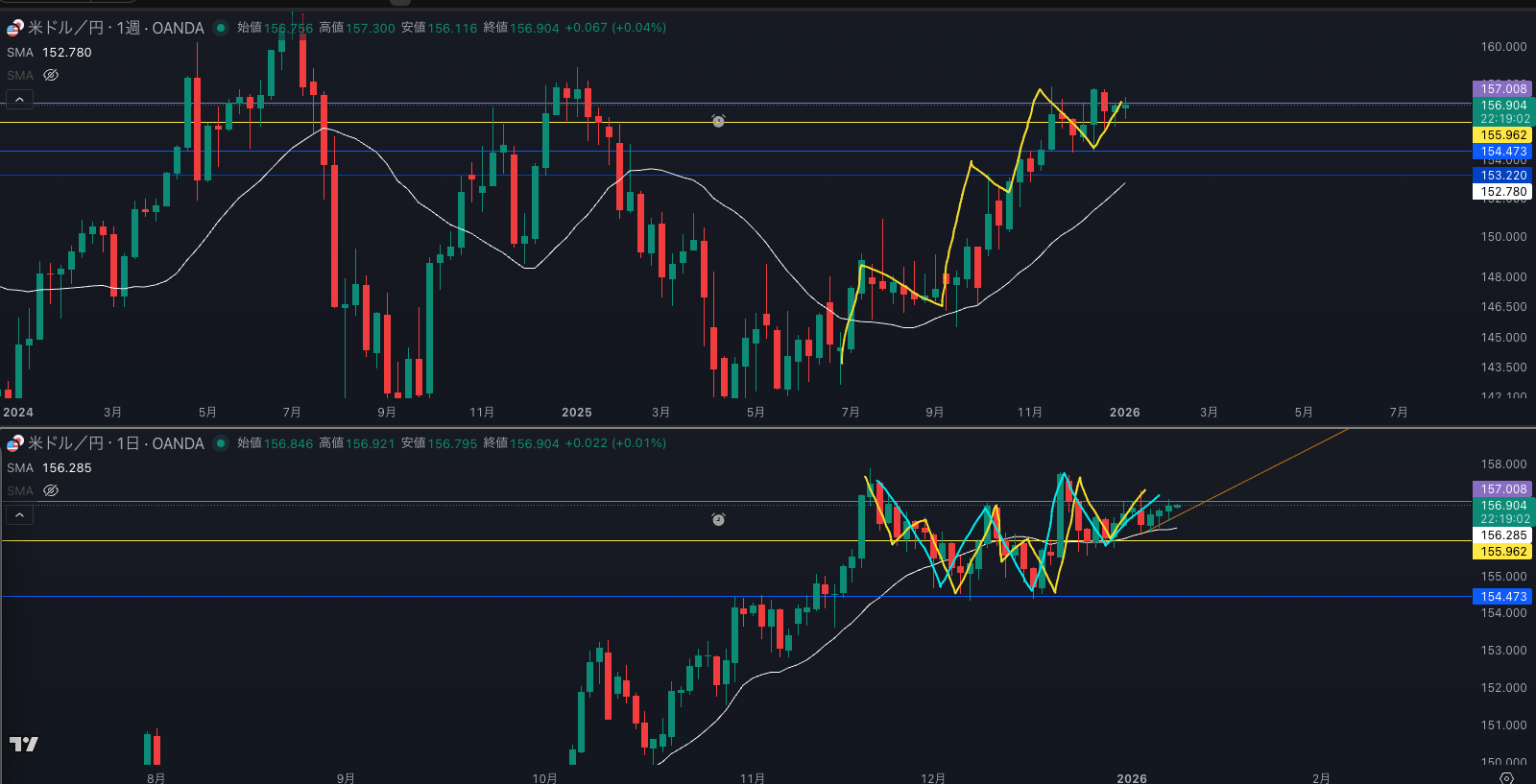Open symbol title 米ドル/円 1週 OANDA
This screenshot has width=1536, height=784.
[115, 28]
